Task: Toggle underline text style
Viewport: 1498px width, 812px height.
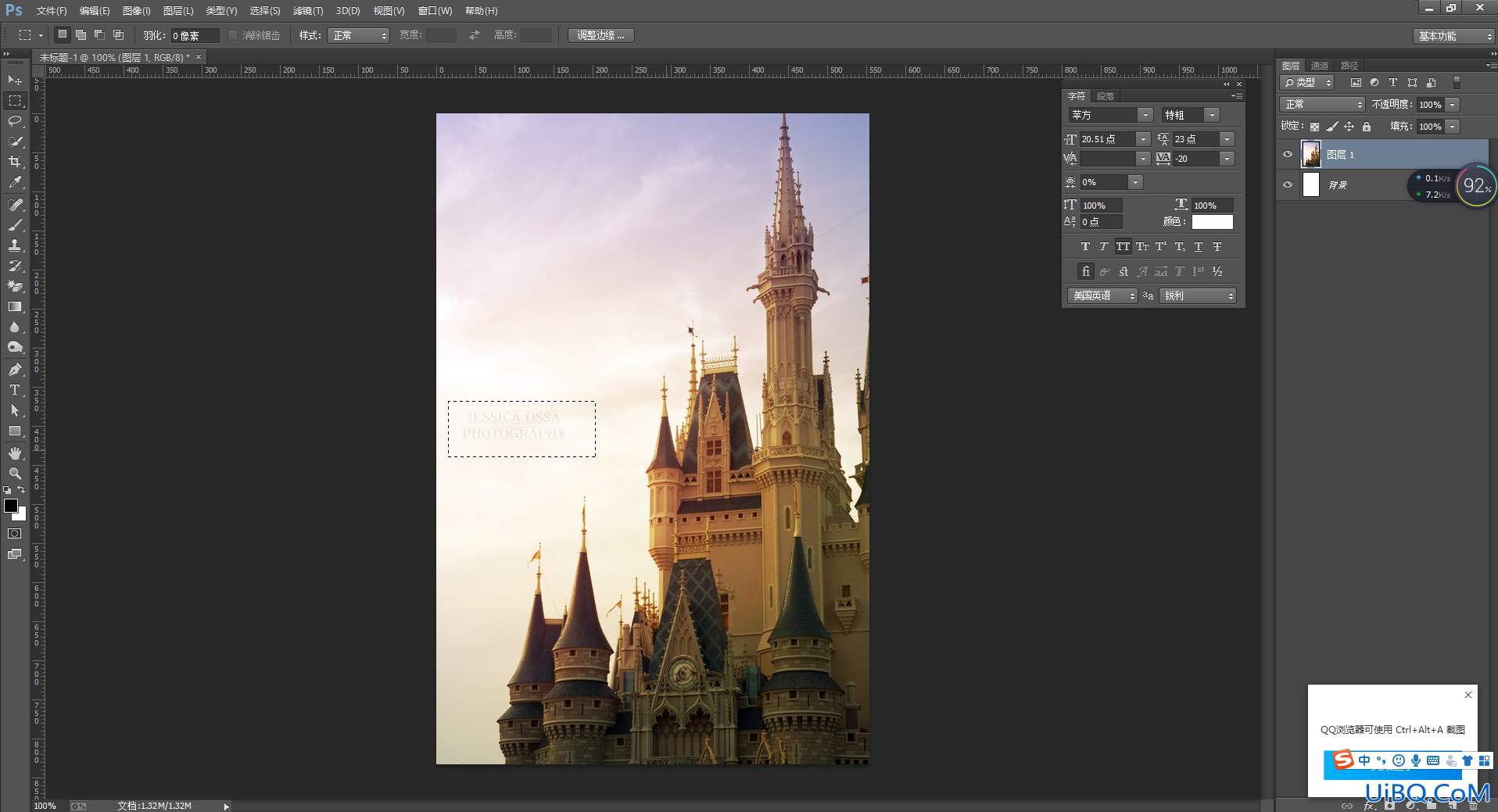Action: 1199,246
